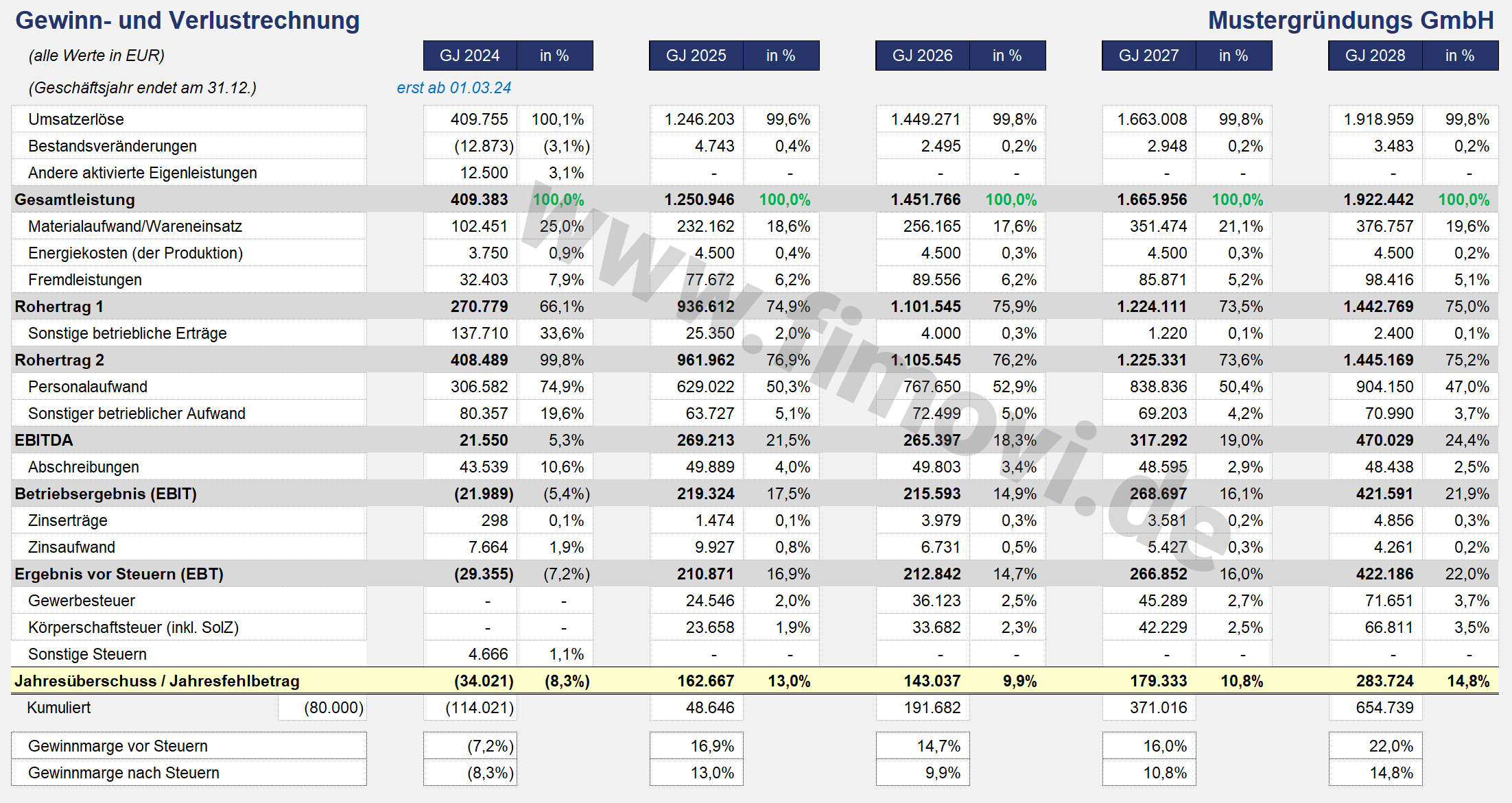This screenshot has height=803, width=1512.
Task: Select the Rohertrag 2 row label
Action: (x=59, y=360)
